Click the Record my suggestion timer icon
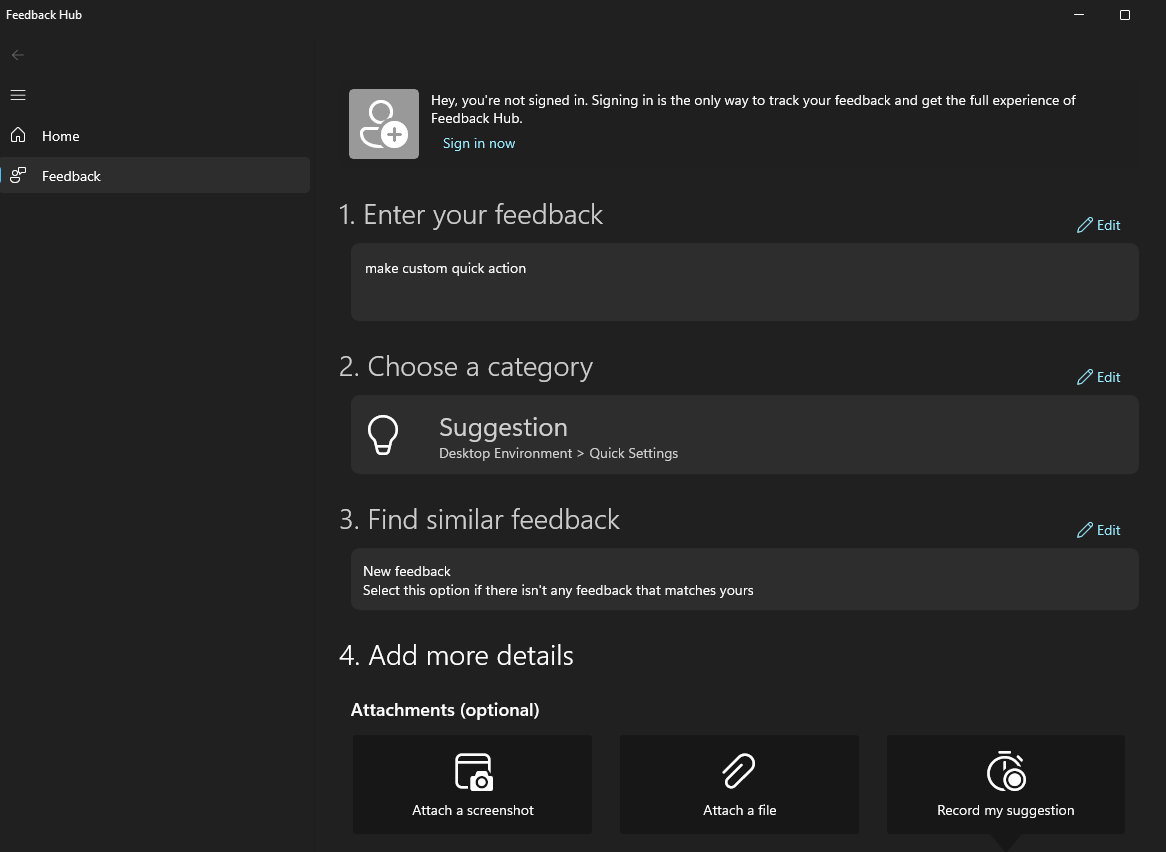This screenshot has height=852, width=1166. (1006, 771)
